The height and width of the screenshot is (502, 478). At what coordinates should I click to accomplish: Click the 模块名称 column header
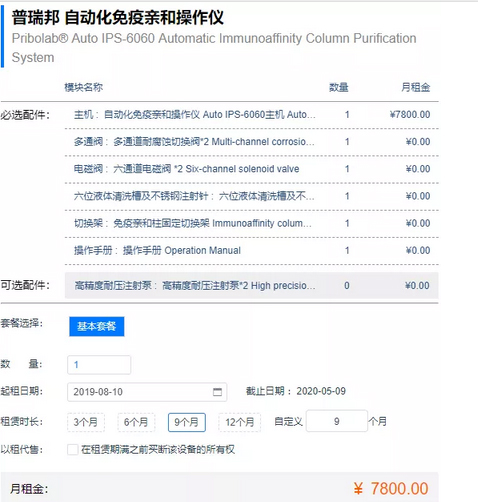point(83,87)
